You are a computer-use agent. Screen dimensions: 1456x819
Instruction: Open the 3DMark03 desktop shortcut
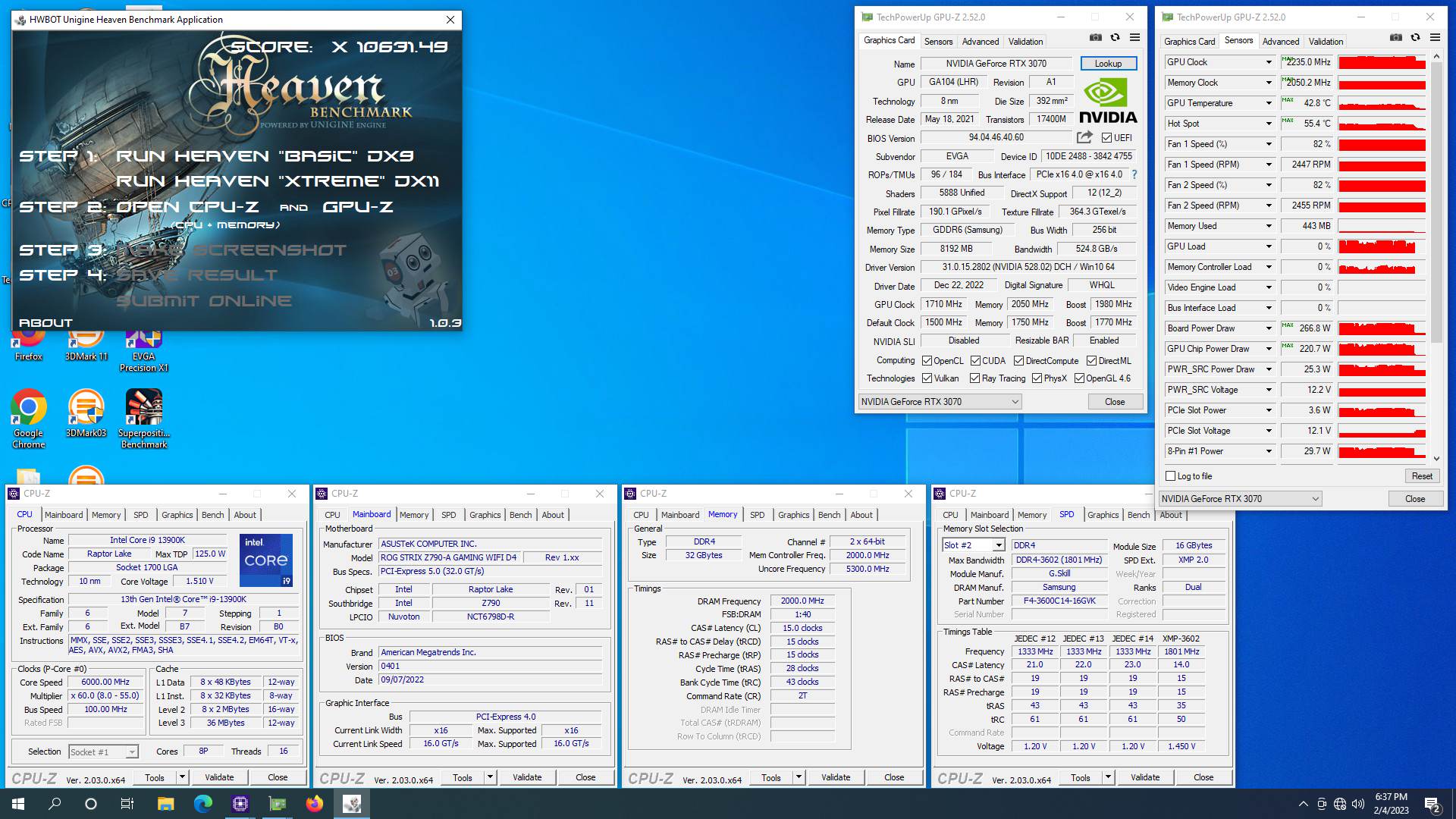pos(86,413)
